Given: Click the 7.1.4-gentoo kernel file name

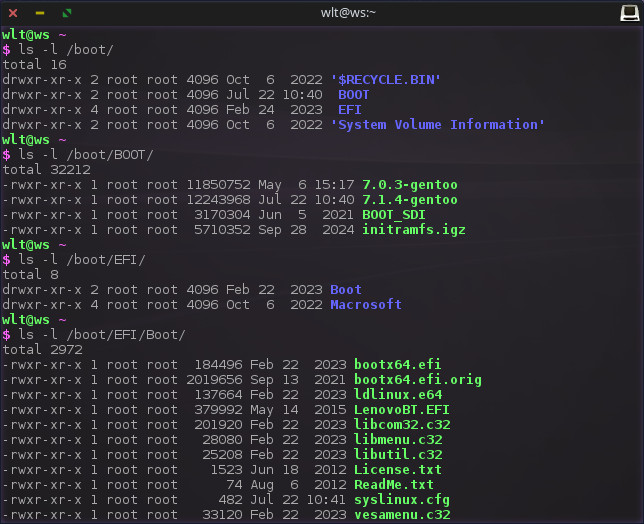Looking at the screenshot, I should point(410,200).
